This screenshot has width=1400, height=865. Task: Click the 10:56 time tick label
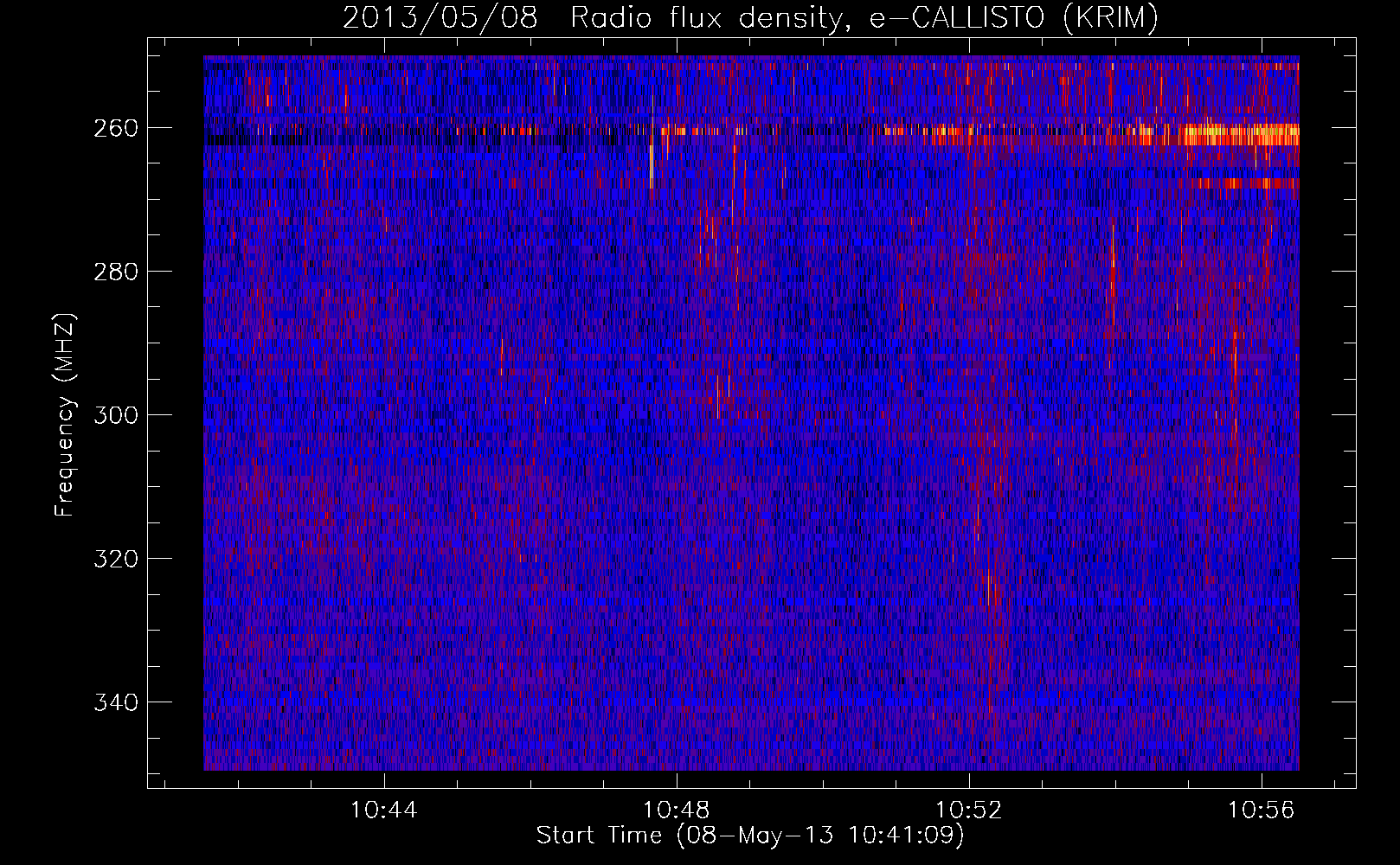click(x=1262, y=811)
